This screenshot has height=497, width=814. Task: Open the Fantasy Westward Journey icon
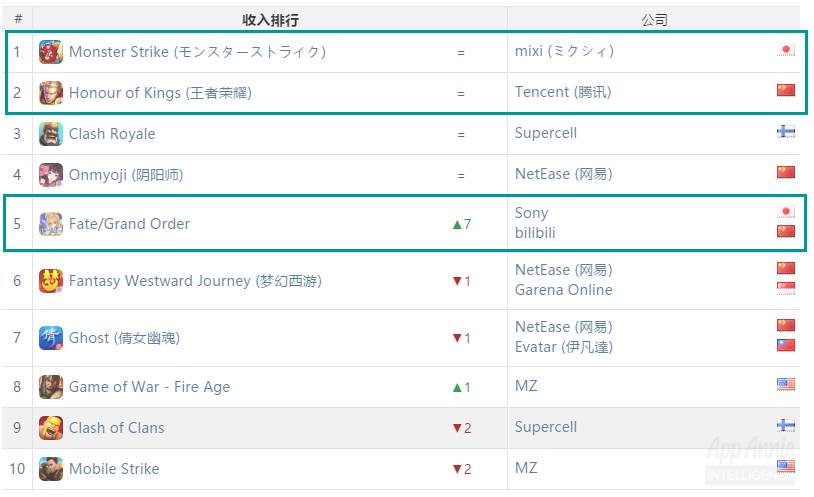[x=50, y=281]
